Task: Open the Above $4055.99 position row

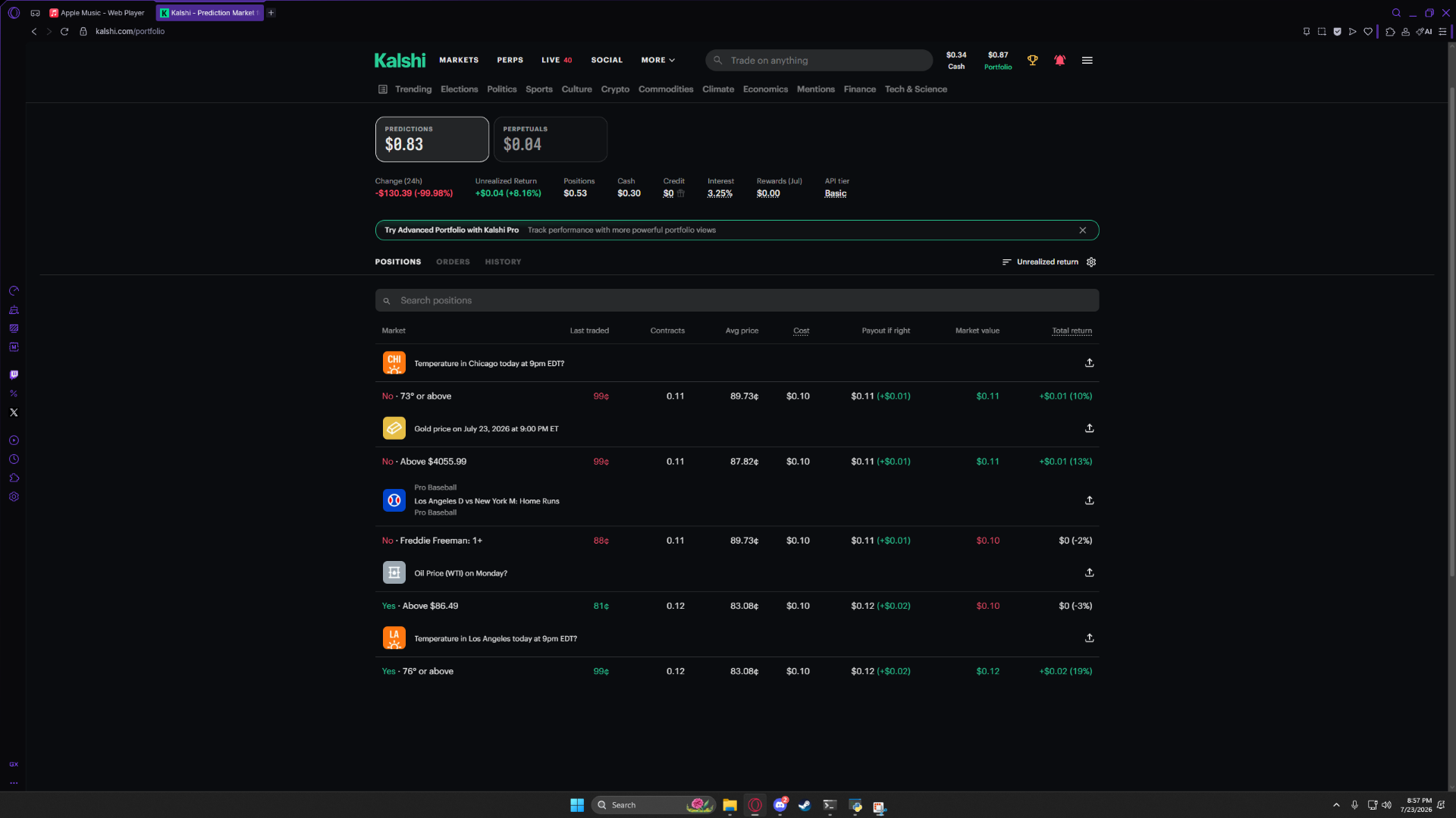Action: point(737,462)
